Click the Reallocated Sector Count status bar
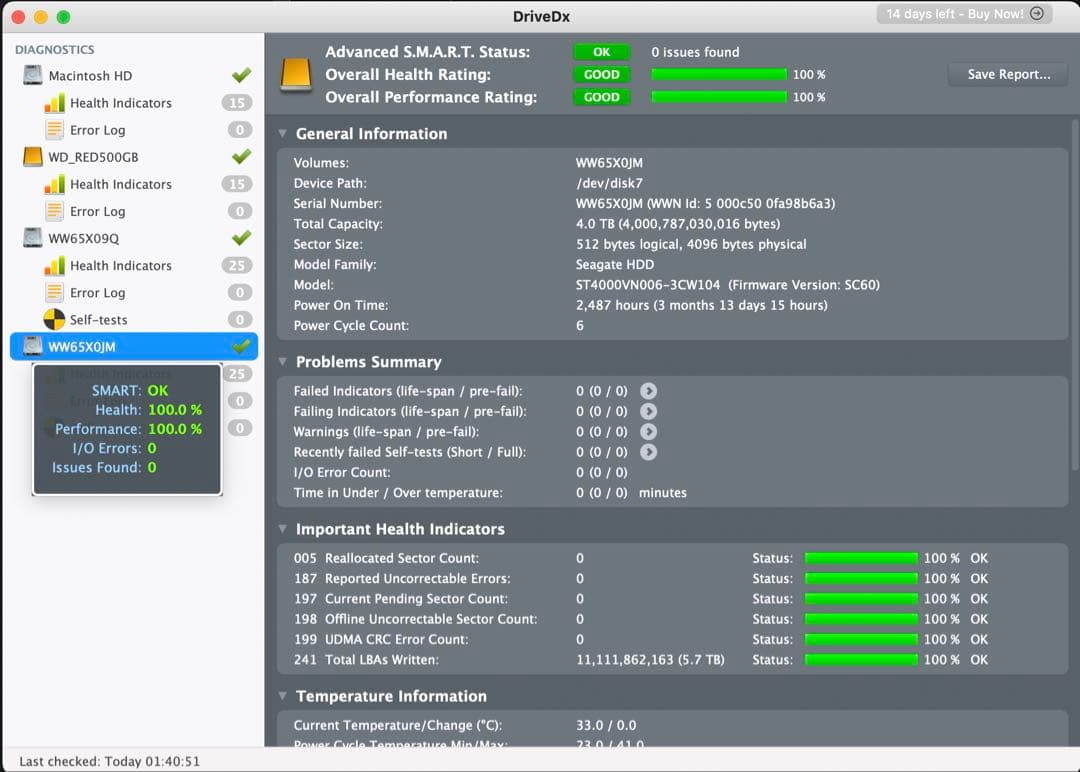Viewport: 1080px width, 772px height. 861,559
